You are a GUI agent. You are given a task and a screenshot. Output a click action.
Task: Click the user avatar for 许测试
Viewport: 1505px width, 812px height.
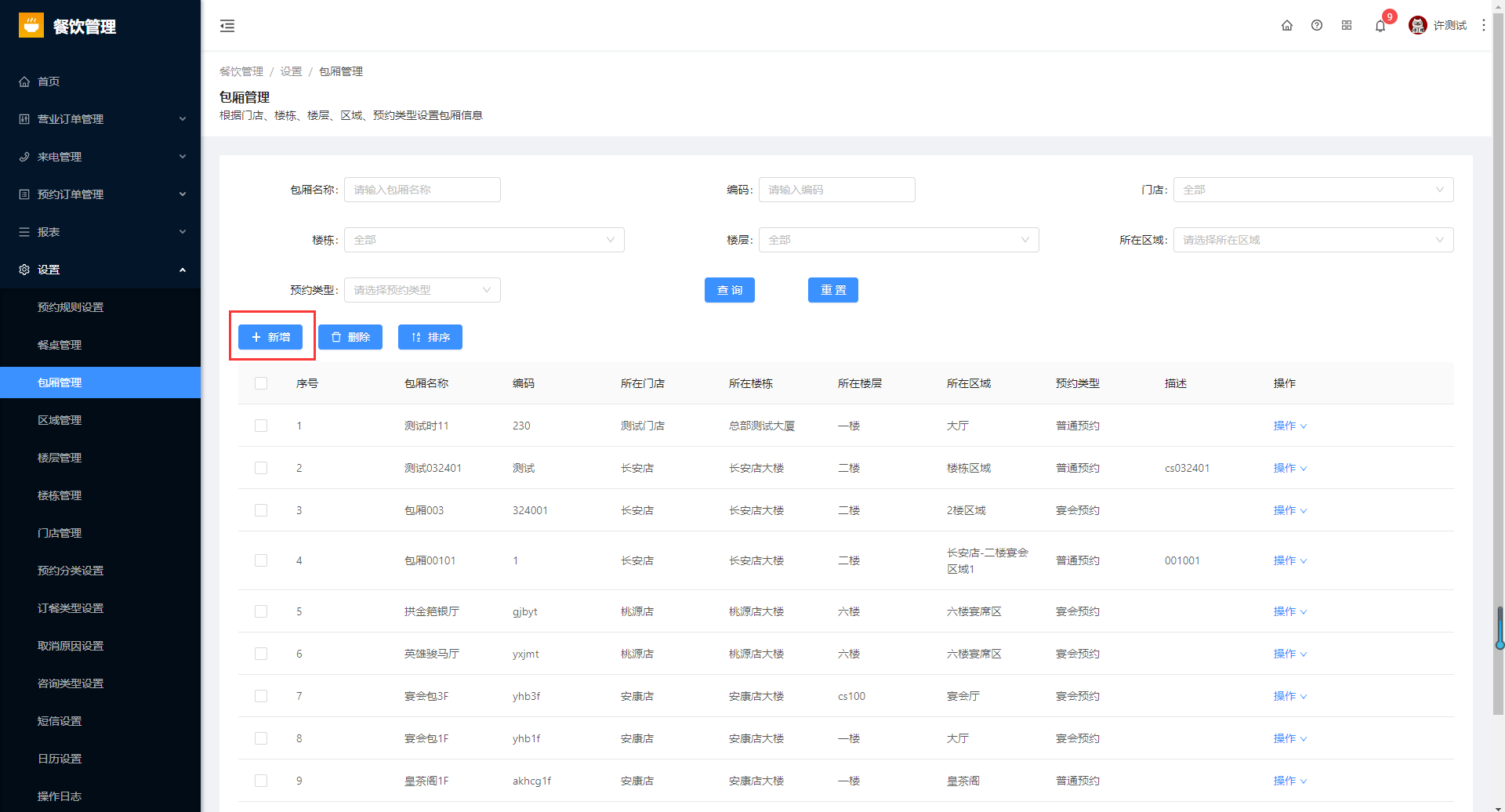click(1418, 25)
